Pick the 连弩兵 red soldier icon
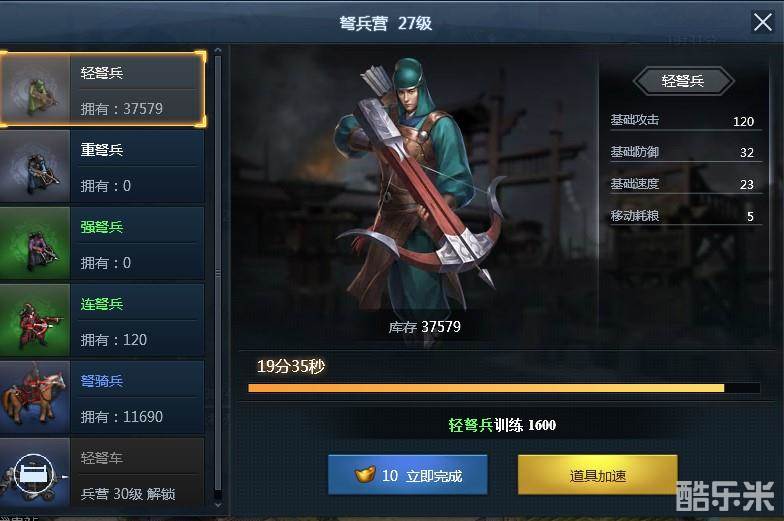784x521 pixels. pos(35,320)
